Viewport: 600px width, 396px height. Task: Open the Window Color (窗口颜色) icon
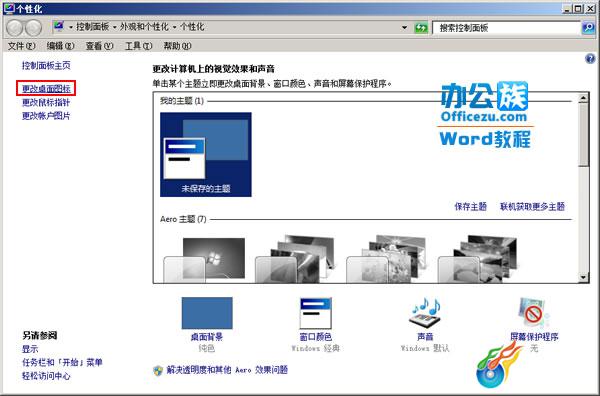coord(315,313)
